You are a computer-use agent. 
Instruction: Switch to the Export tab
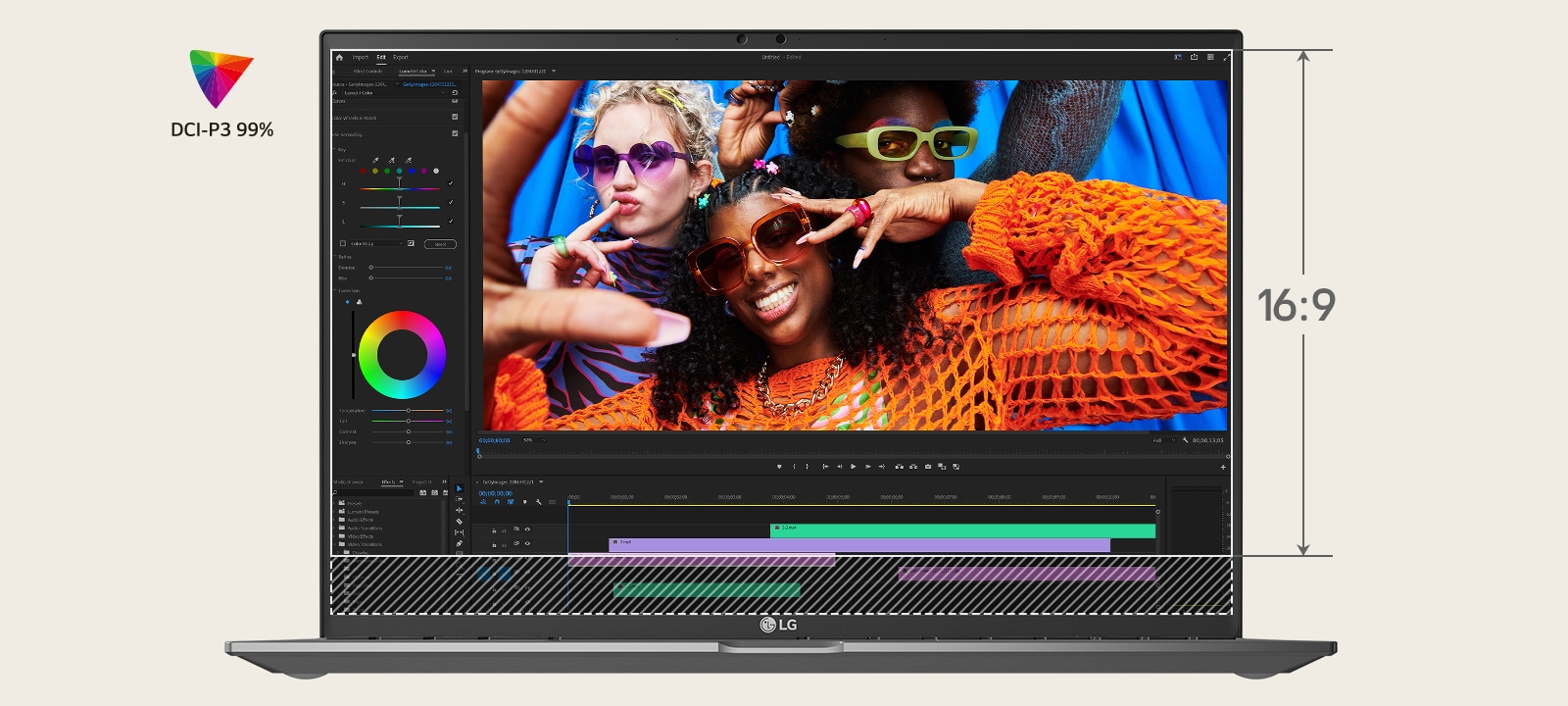pyautogui.click(x=401, y=58)
